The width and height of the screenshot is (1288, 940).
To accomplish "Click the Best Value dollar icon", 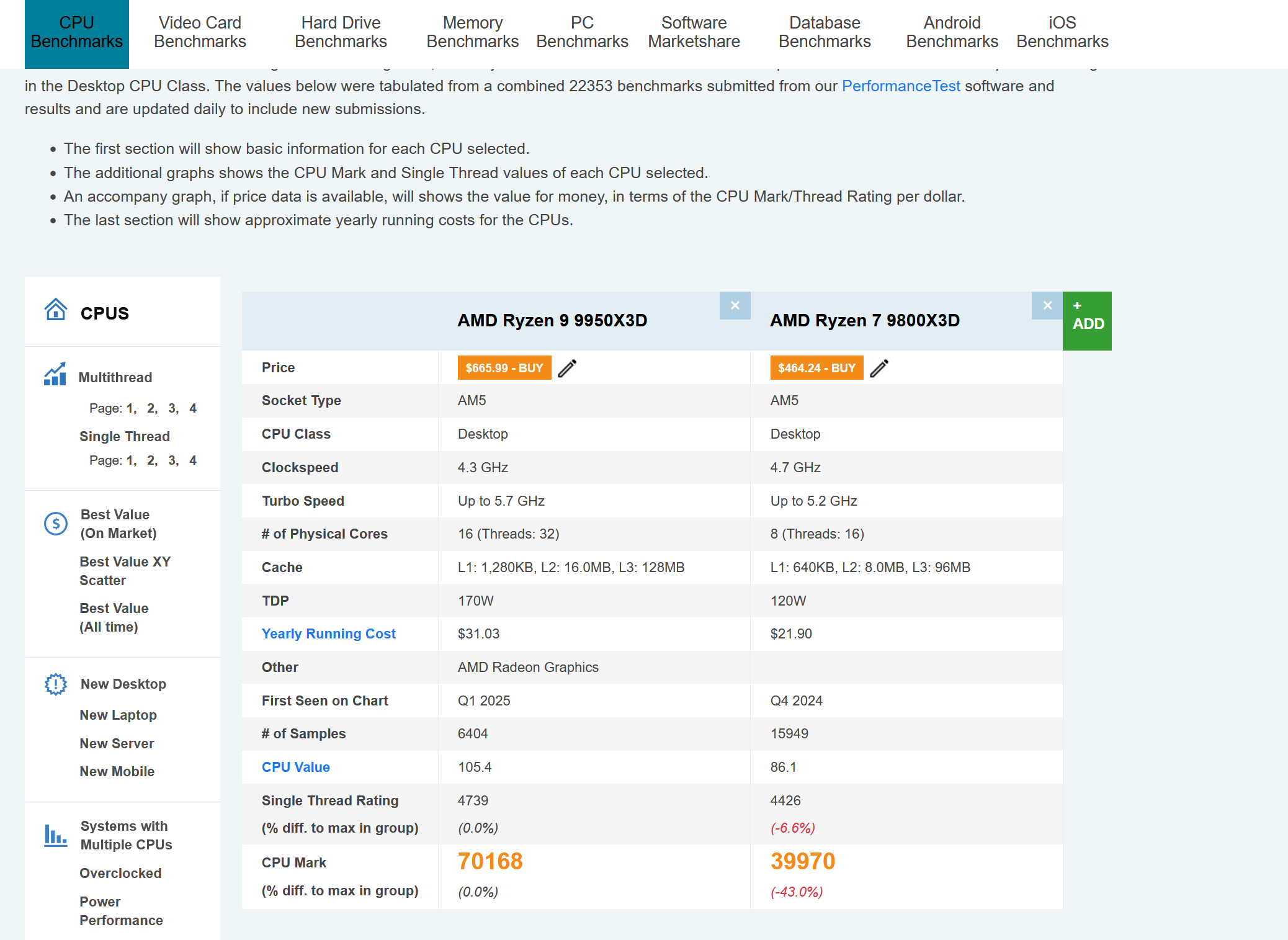I will tap(56, 524).
